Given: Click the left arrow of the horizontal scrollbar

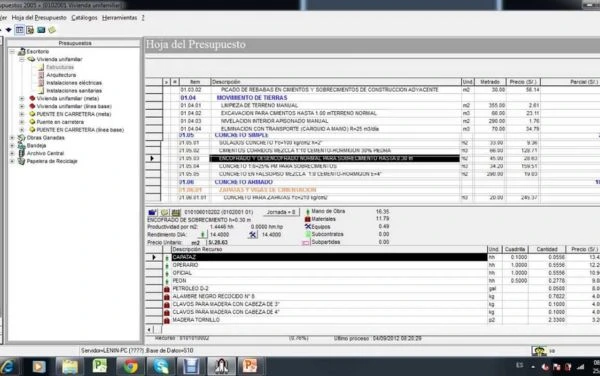Looking at the screenshot, I should click(x=149, y=329).
